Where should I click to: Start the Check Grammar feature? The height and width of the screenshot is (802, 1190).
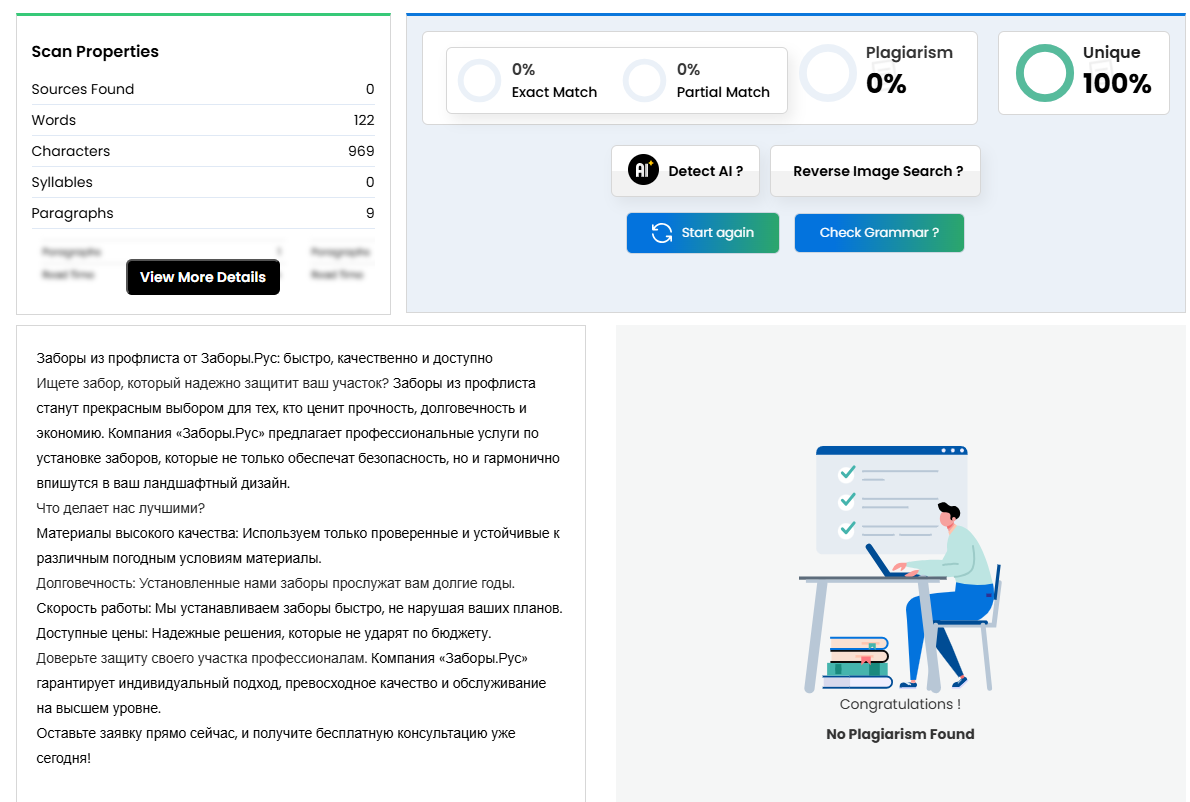coord(879,232)
